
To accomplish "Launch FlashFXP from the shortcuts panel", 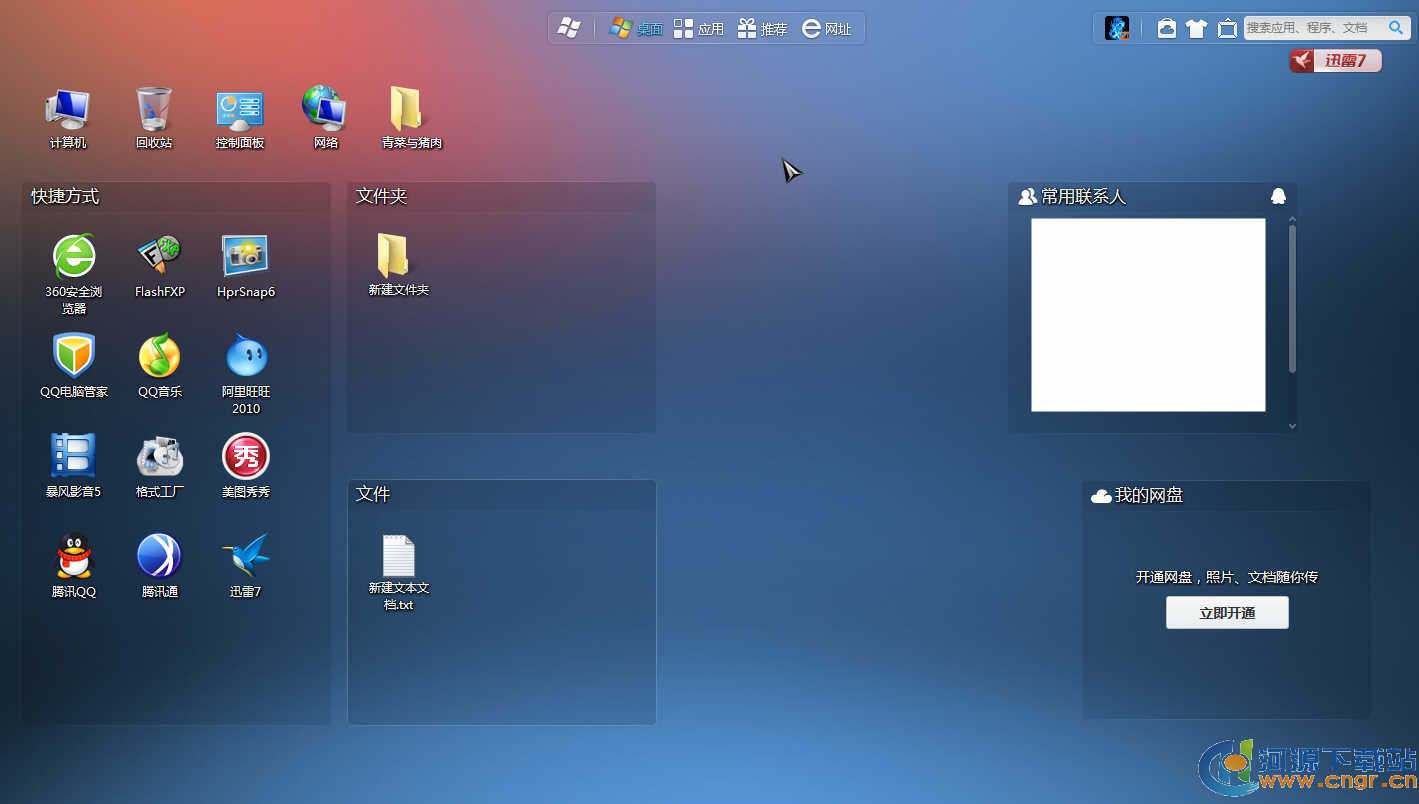I will coord(159,258).
